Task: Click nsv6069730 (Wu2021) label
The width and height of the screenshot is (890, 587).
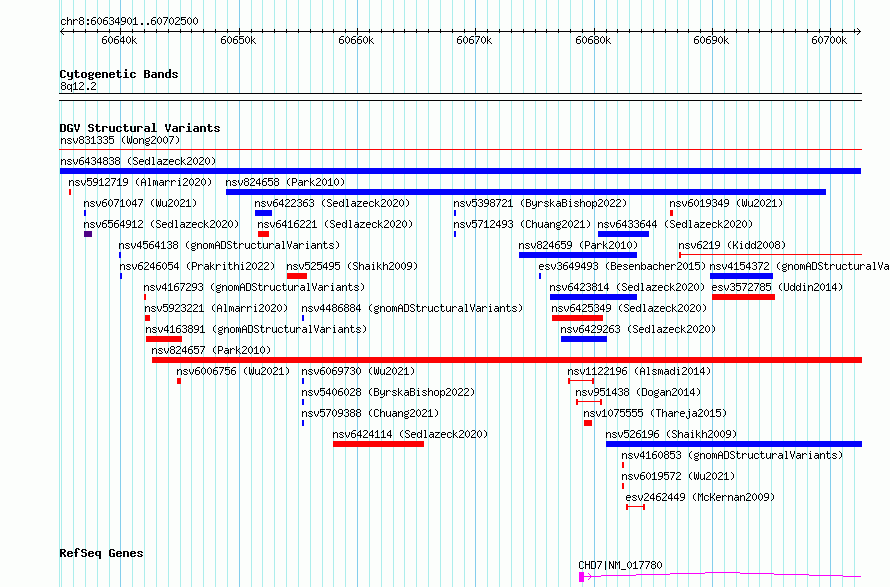Action: point(358,371)
